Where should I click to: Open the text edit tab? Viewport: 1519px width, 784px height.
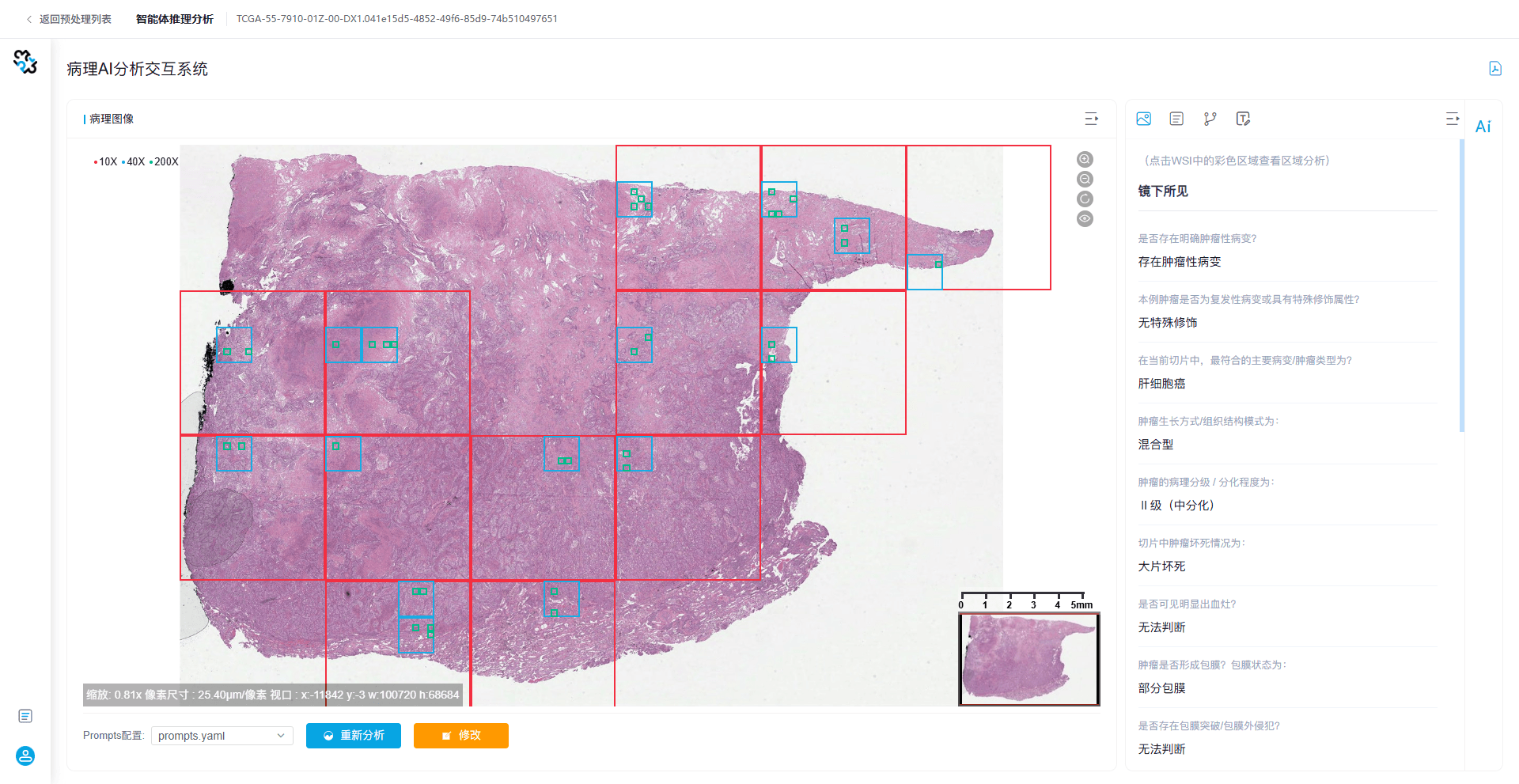pyautogui.click(x=1243, y=119)
